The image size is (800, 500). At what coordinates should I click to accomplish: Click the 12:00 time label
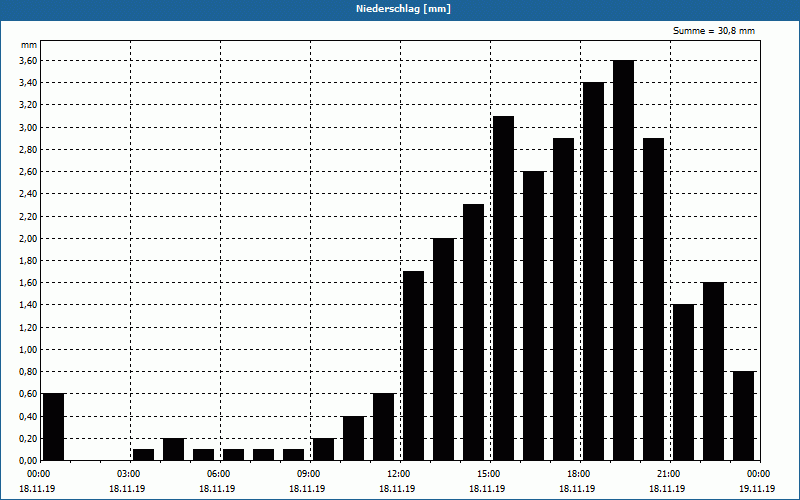pos(400,474)
